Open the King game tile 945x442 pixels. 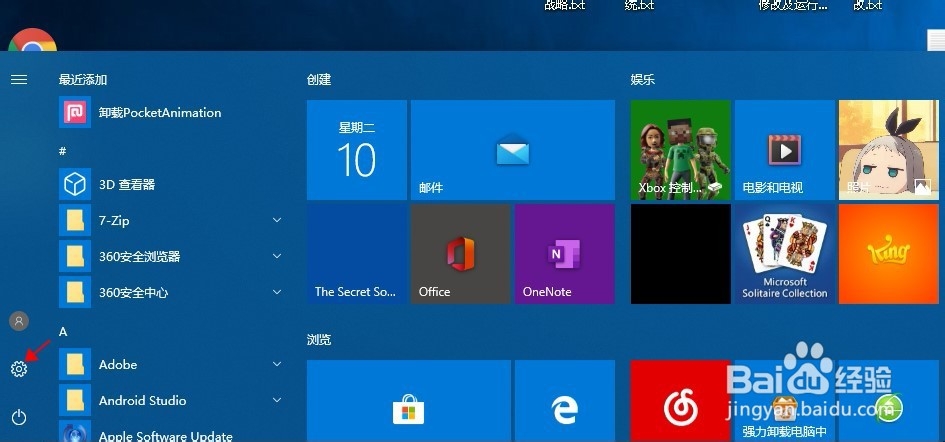pos(888,254)
